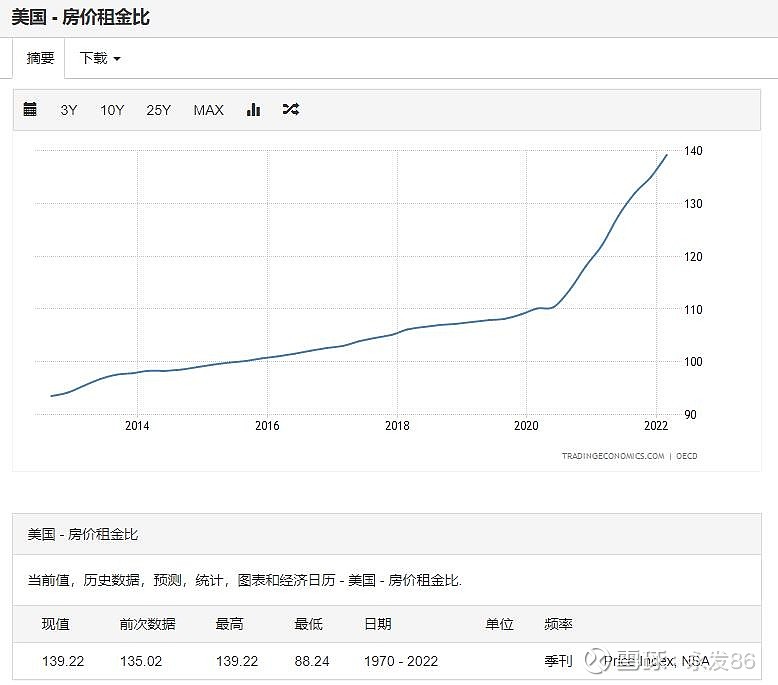778x685 pixels.
Task: Click the 130 y-axis label
Action: point(693,204)
